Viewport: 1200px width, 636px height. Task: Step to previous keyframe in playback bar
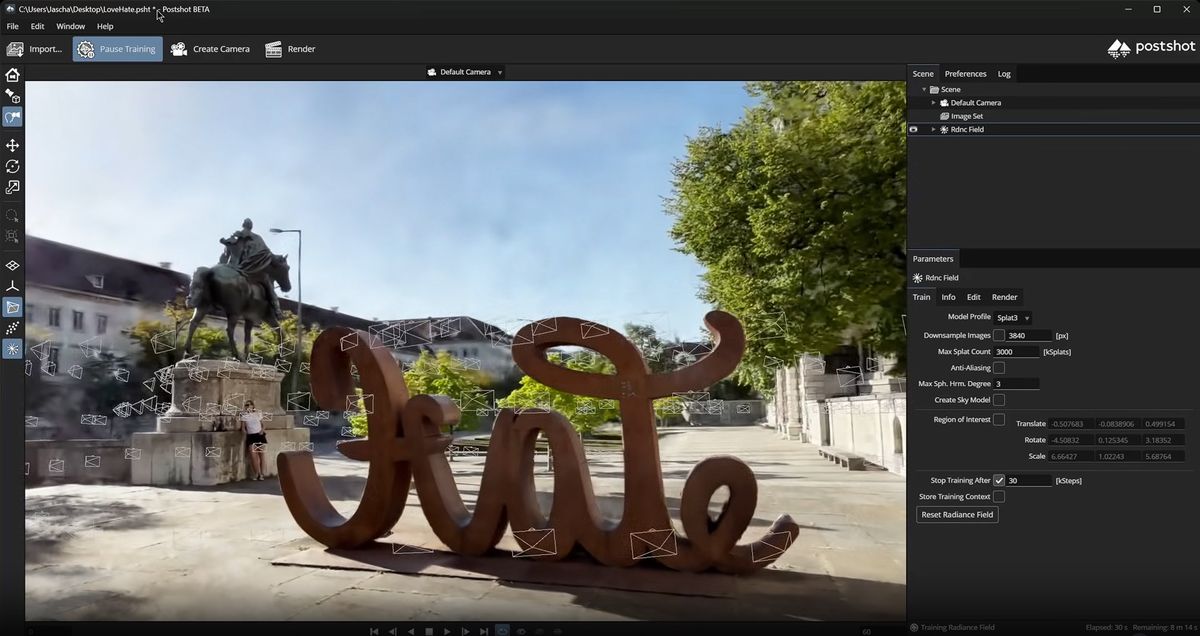tap(392, 631)
